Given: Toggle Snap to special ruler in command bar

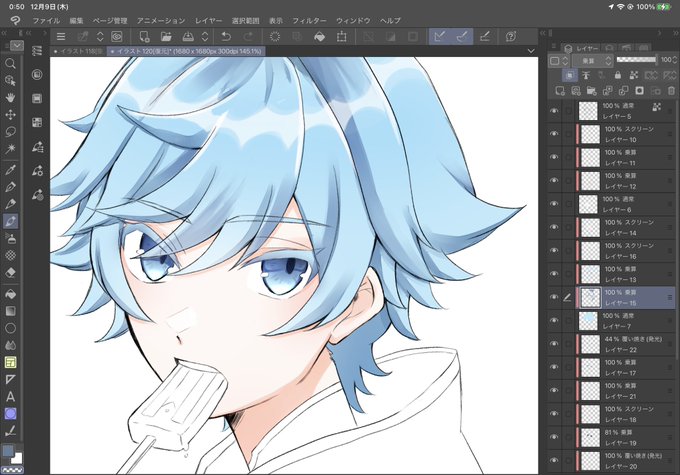Looking at the screenshot, I should coord(462,36).
